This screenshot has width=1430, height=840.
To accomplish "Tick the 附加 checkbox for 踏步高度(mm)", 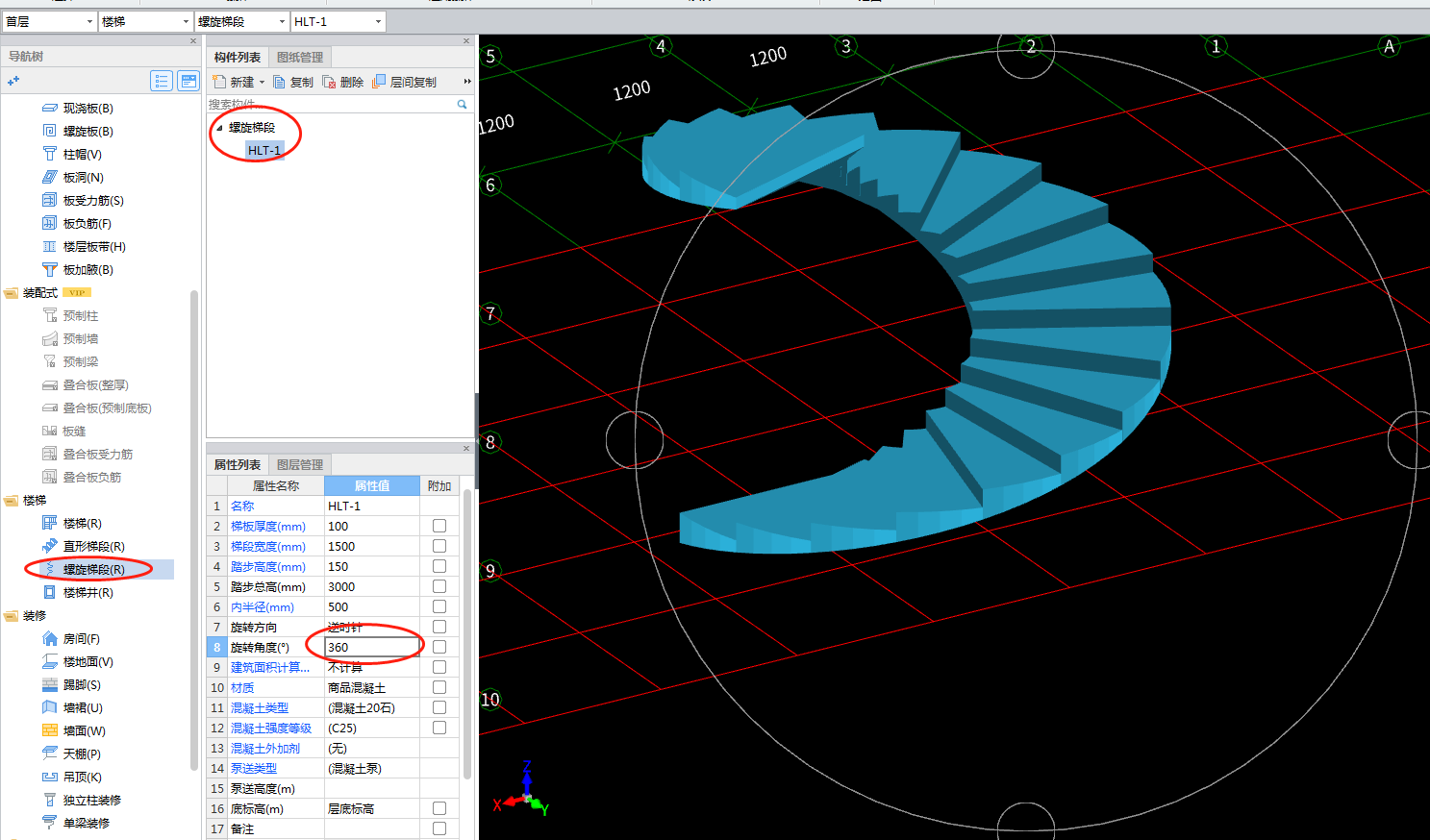I will tap(439, 567).
